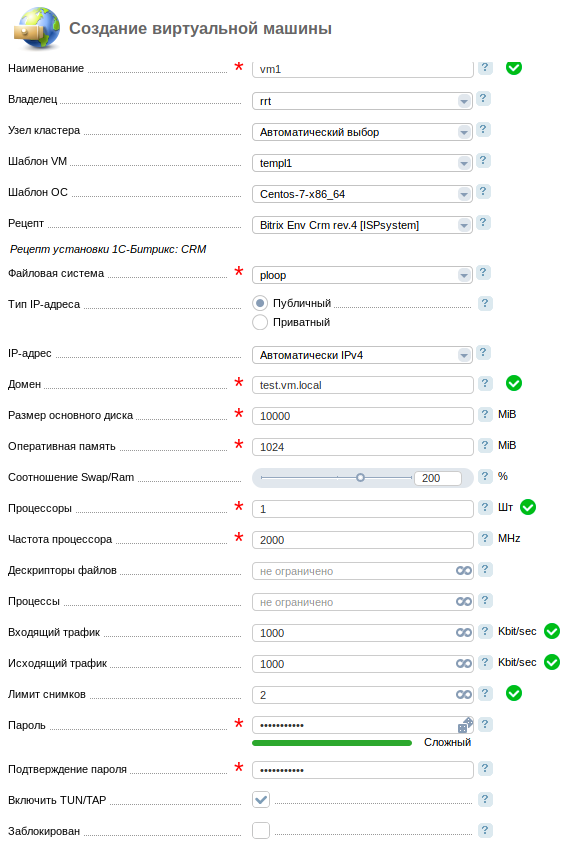Click the infinity icon in Входящий трафик field

pyautogui.click(x=464, y=632)
